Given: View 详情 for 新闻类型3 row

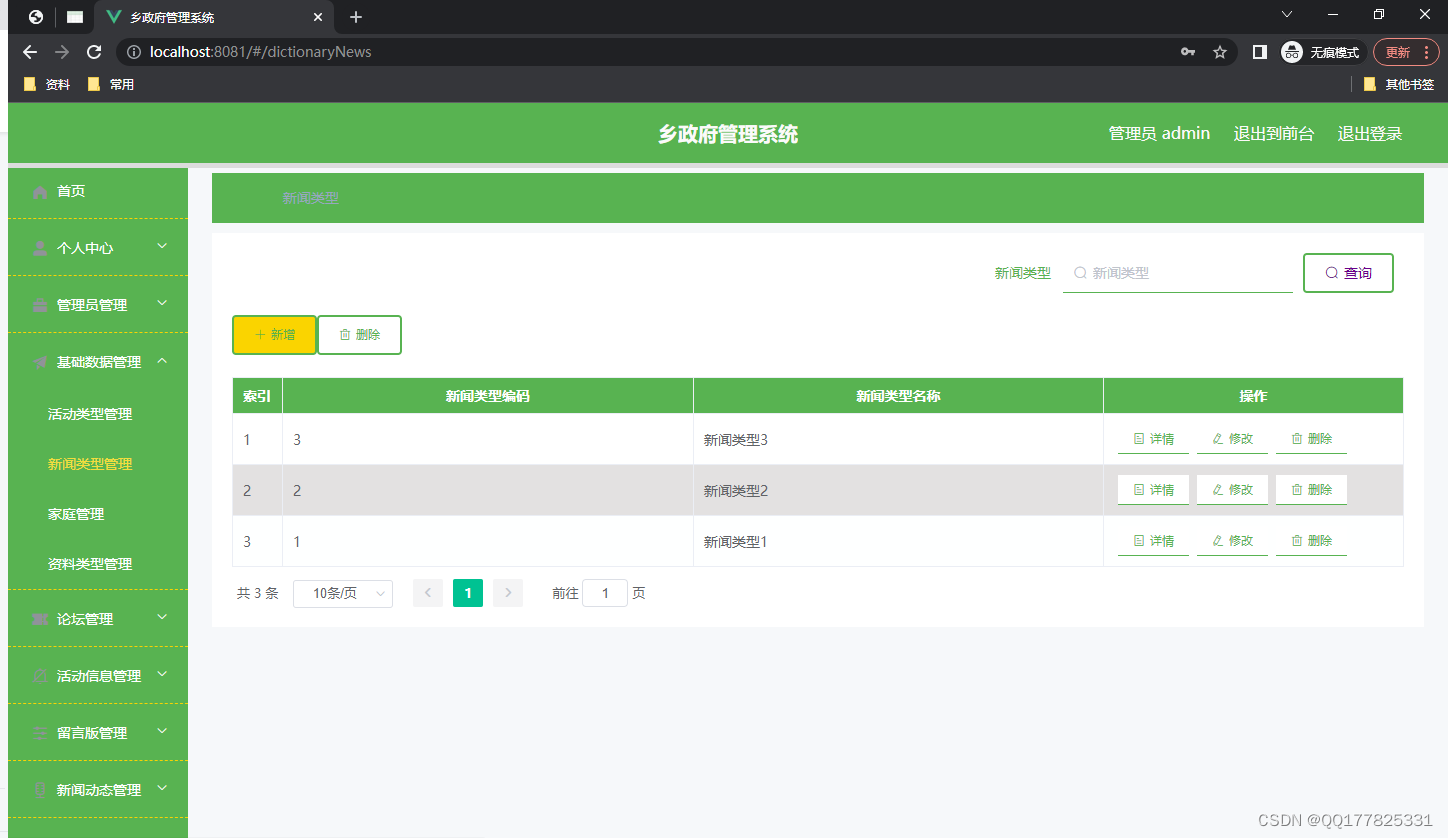Looking at the screenshot, I should [1153, 439].
